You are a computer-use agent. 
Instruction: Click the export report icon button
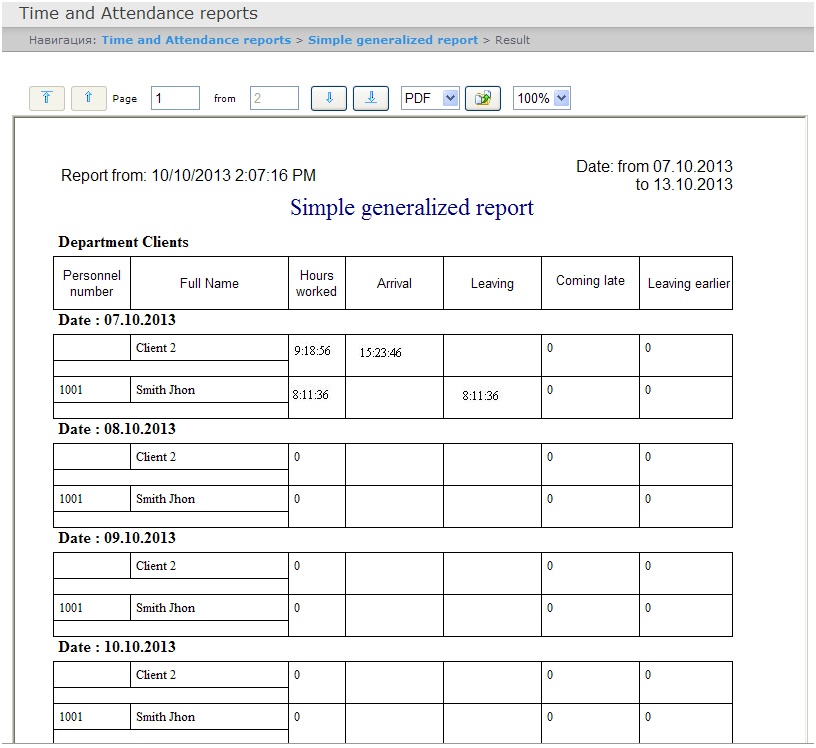click(x=483, y=98)
